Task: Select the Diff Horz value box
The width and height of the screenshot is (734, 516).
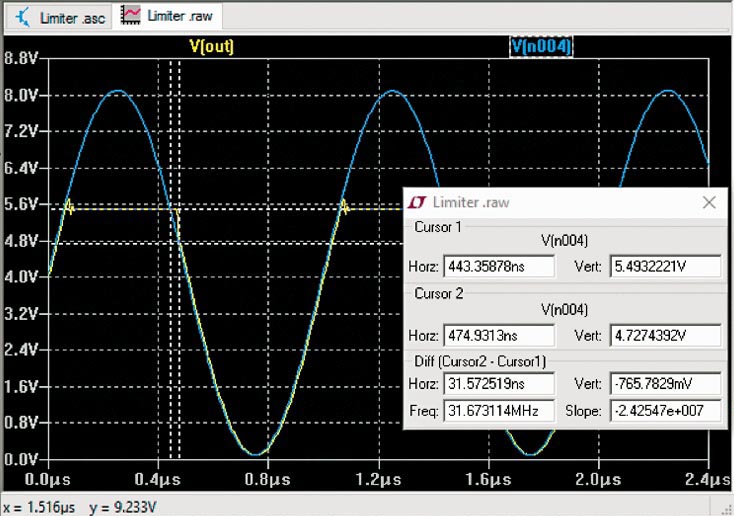Action: 498,384
